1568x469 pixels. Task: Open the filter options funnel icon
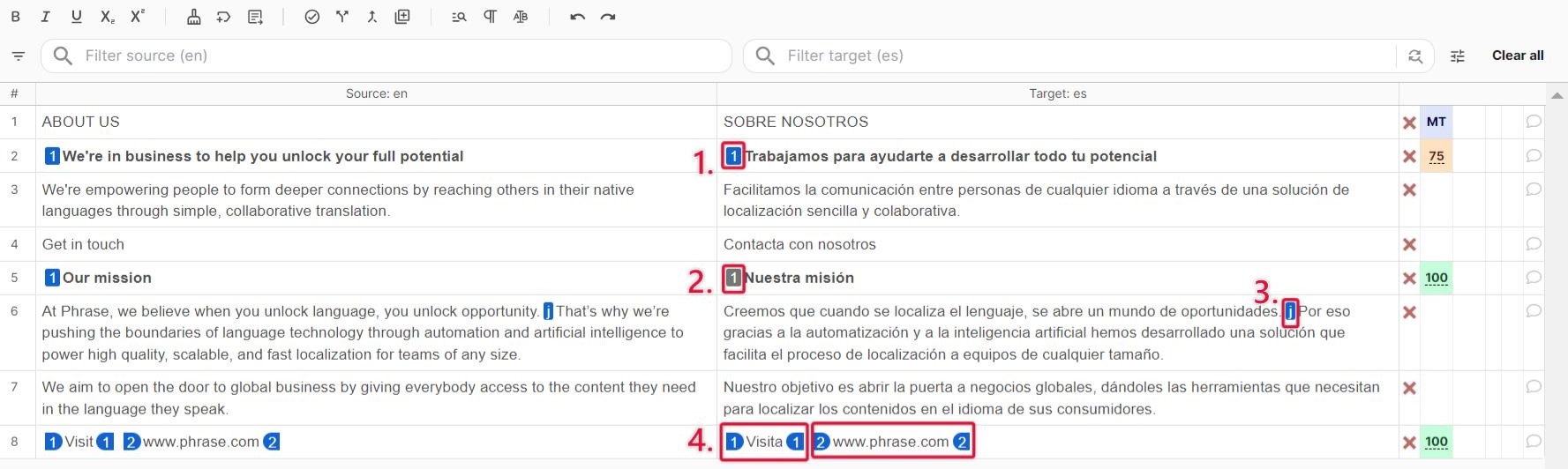pyautogui.click(x=18, y=56)
